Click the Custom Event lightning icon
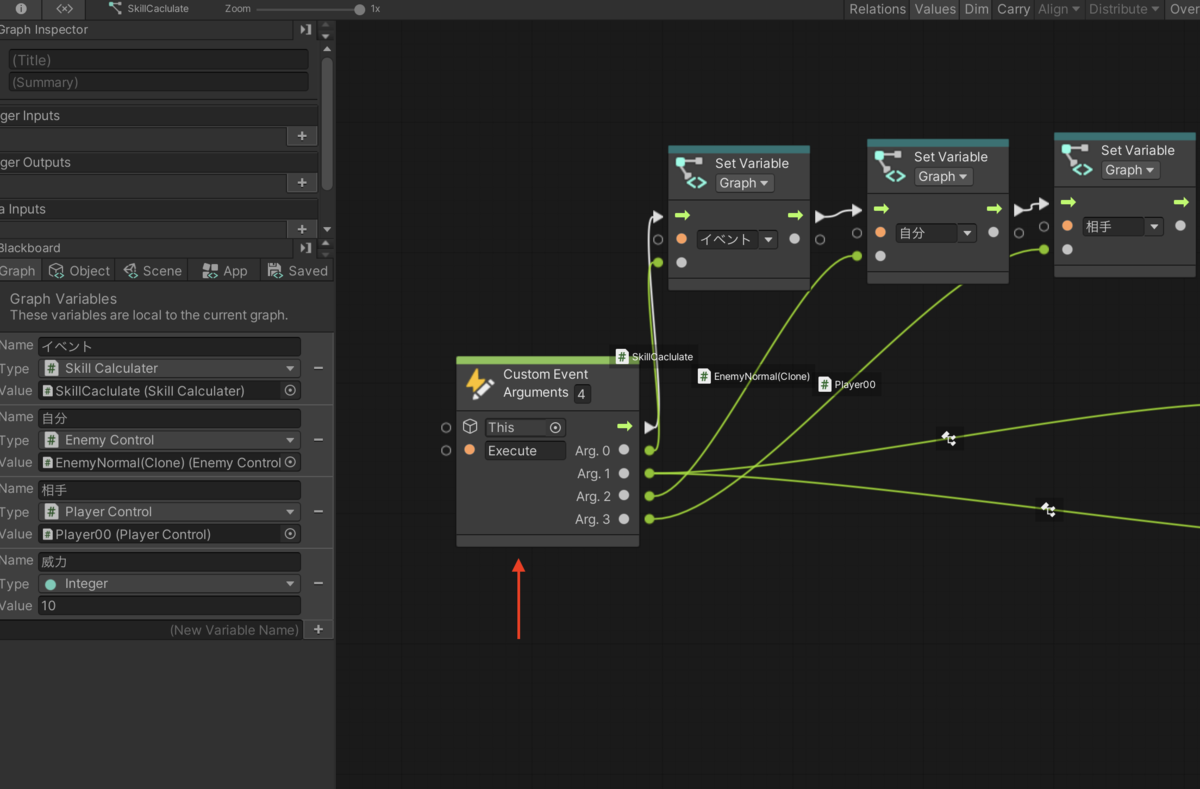This screenshot has width=1200, height=789. point(480,384)
